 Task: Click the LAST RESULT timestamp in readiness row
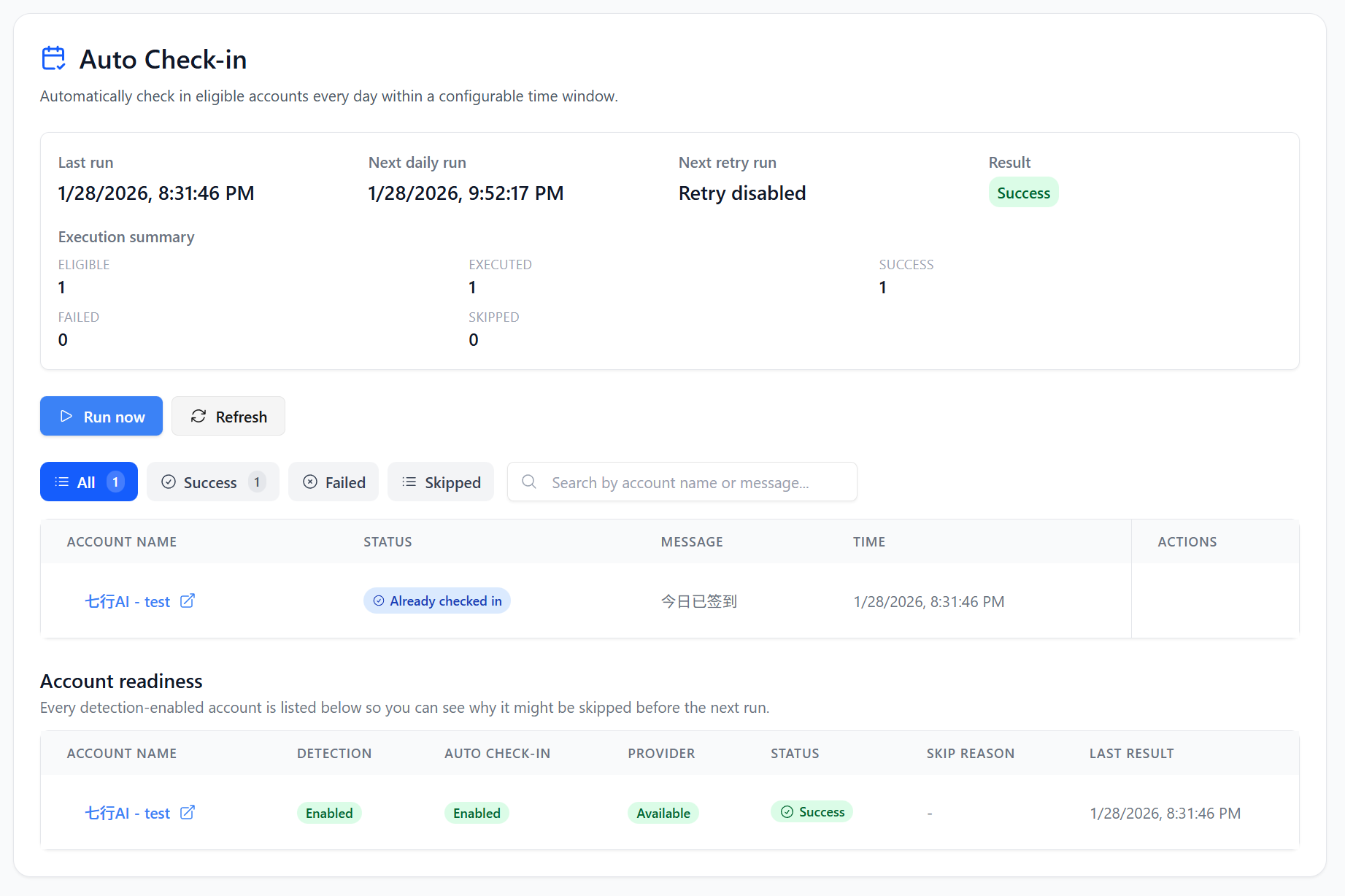1165,813
